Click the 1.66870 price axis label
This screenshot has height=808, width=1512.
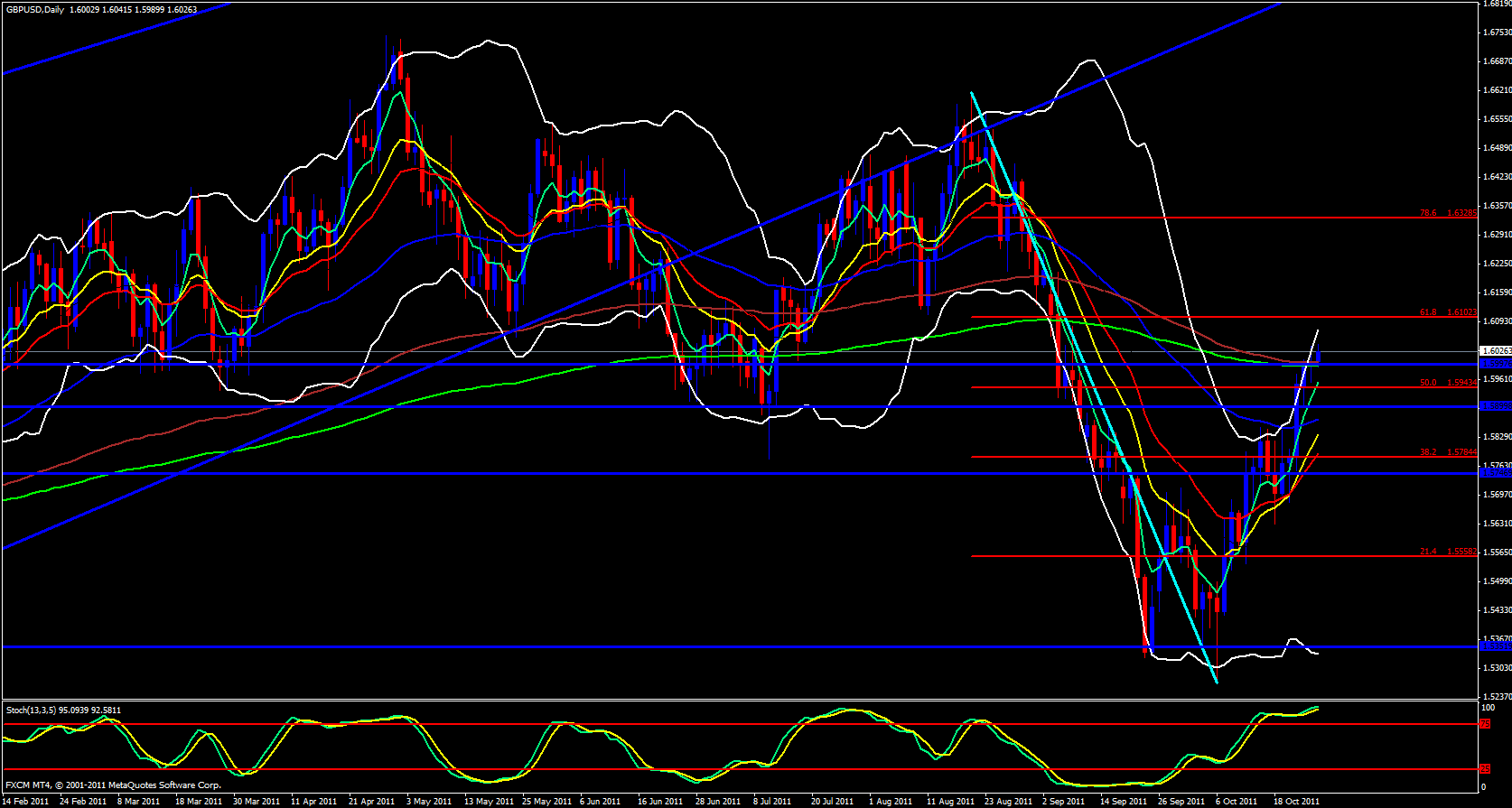(x=1496, y=61)
